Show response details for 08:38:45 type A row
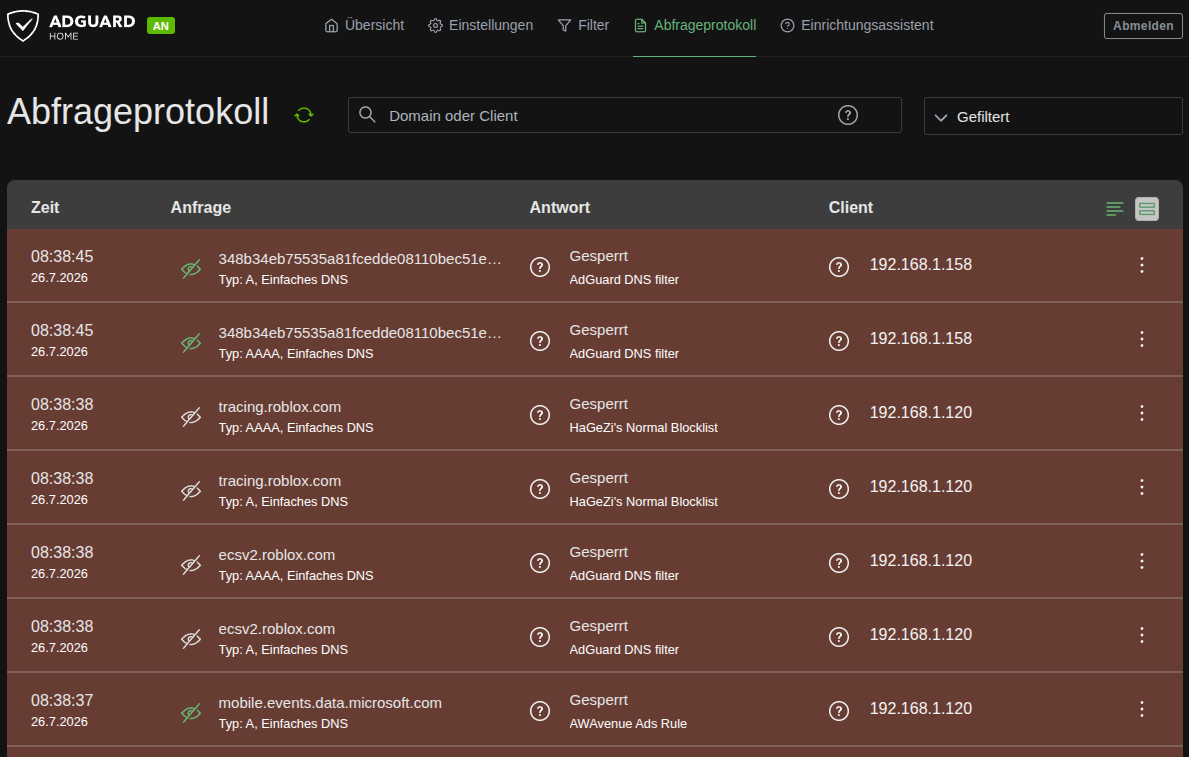The image size is (1189, 757). (540, 267)
